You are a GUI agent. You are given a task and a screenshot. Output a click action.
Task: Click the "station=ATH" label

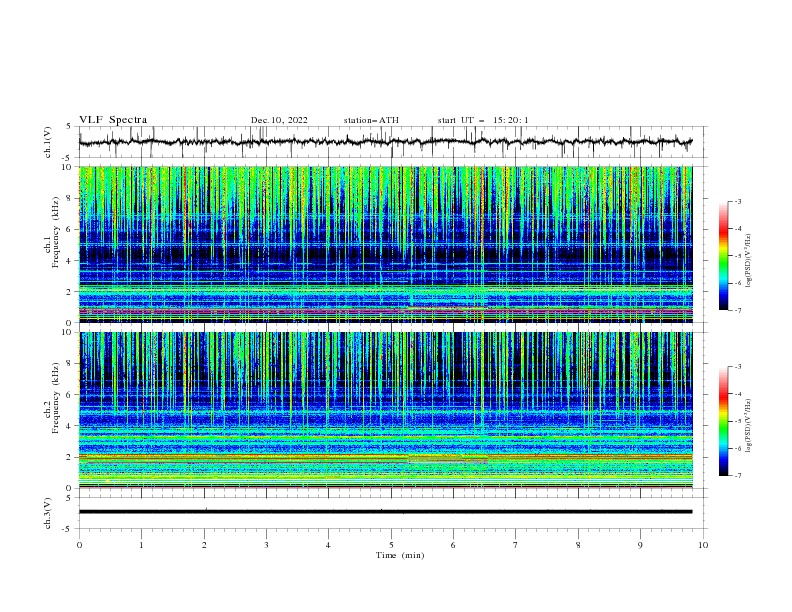click(x=371, y=120)
